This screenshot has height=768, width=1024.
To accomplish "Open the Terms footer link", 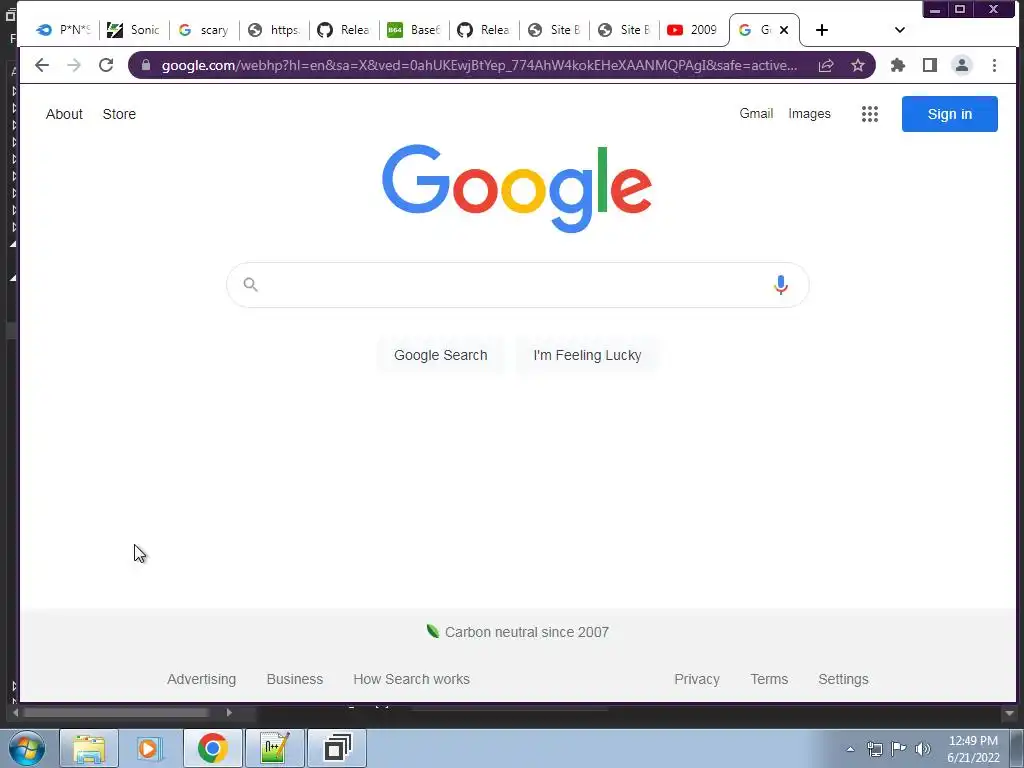I will pyautogui.click(x=769, y=679).
